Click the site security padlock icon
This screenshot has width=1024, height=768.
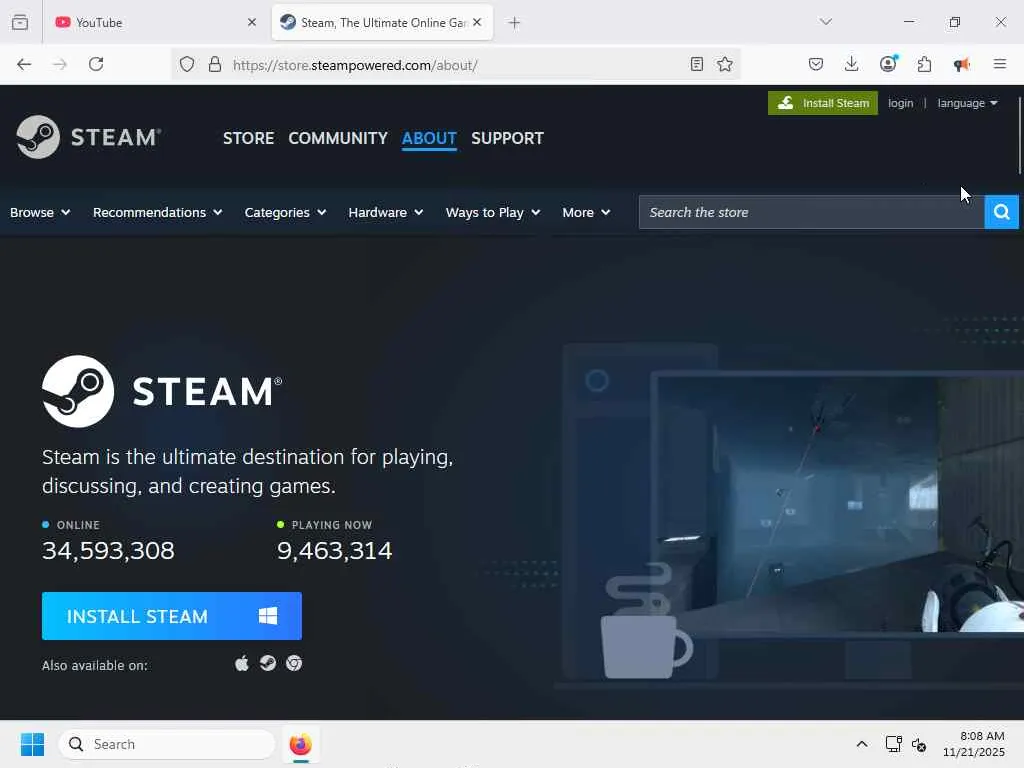click(215, 64)
